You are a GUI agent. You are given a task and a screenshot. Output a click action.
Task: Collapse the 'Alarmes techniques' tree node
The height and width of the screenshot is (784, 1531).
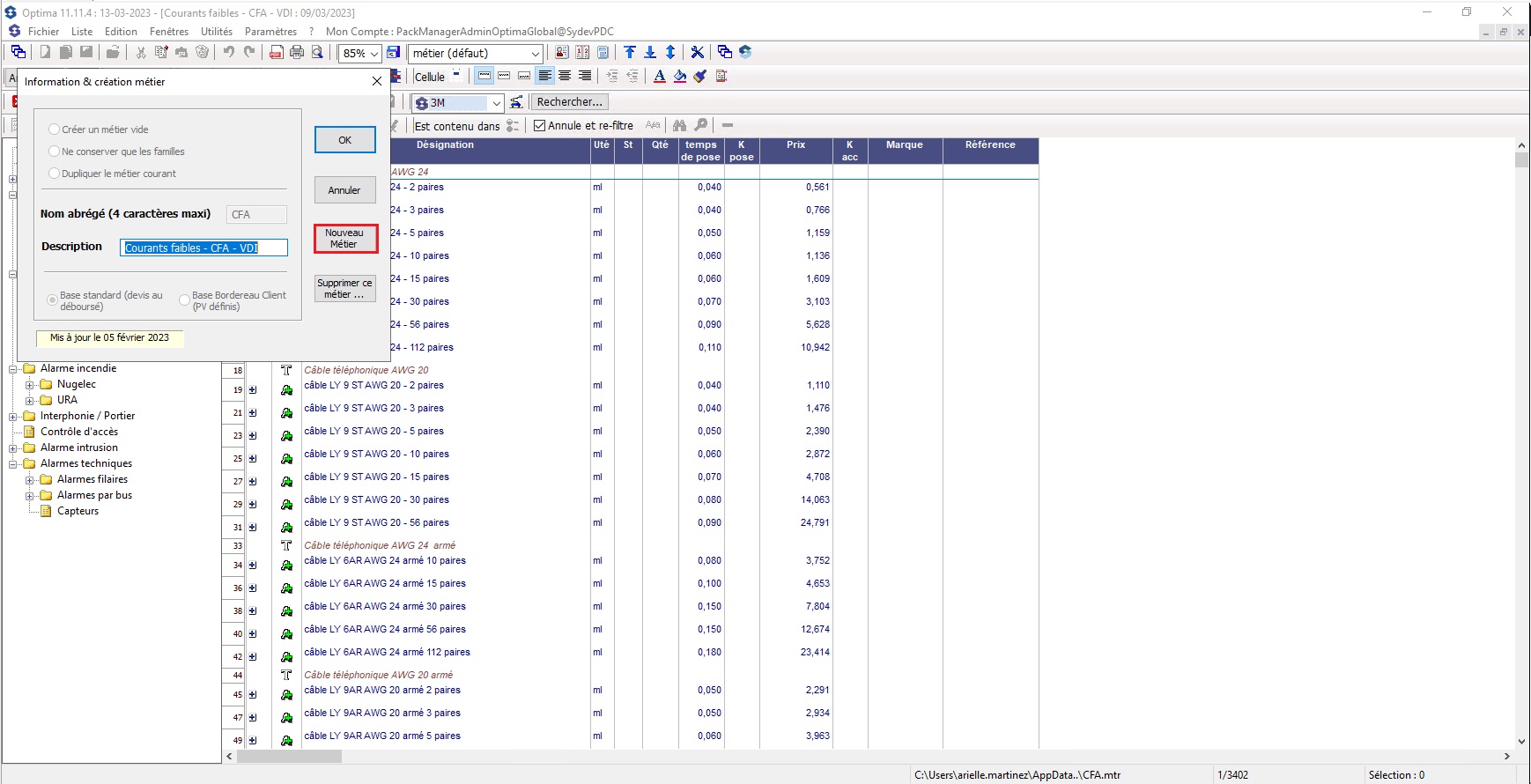(13, 464)
